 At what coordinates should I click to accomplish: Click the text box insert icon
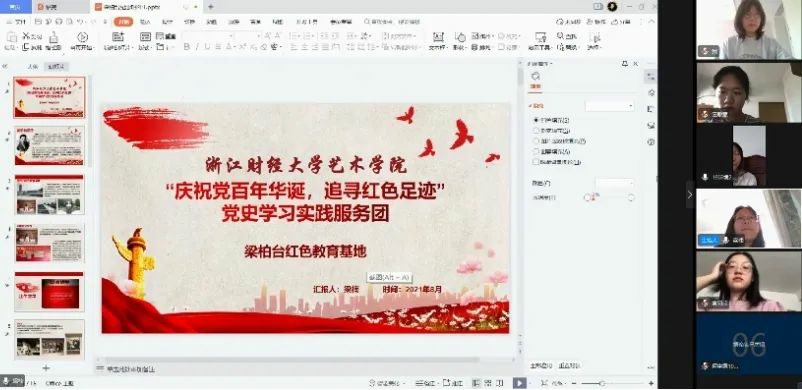[438, 37]
